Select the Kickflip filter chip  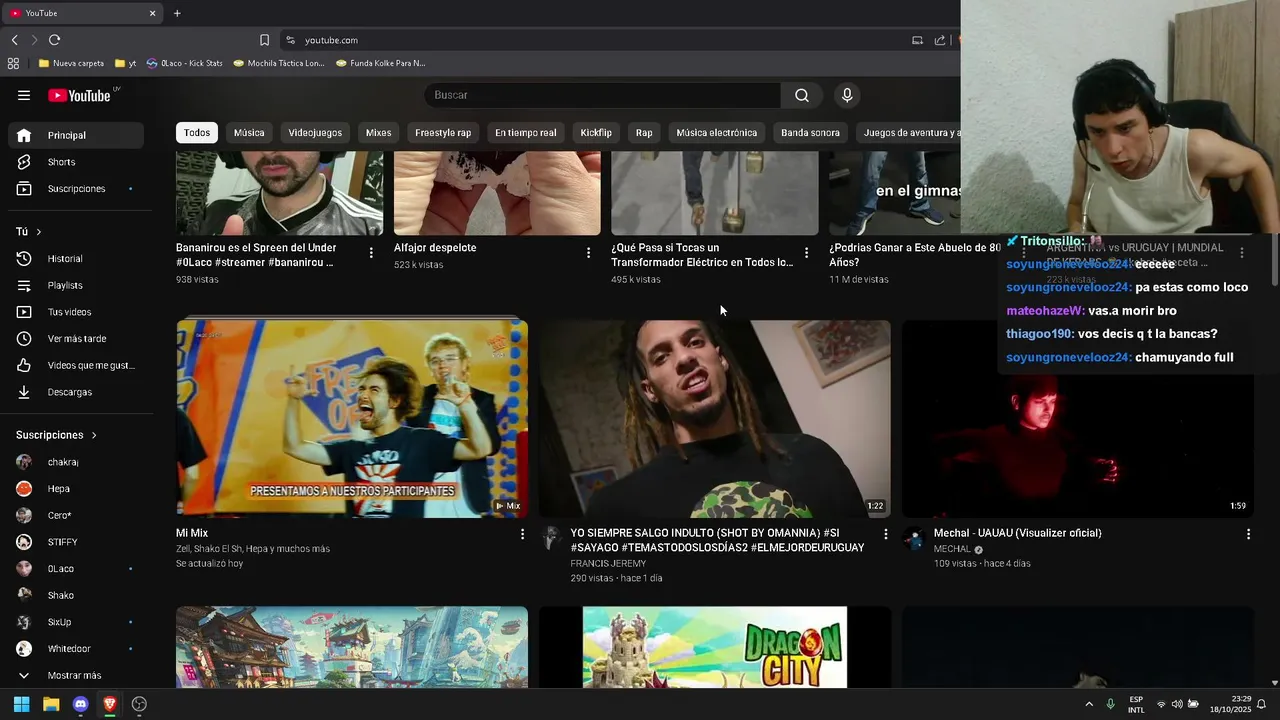click(596, 133)
